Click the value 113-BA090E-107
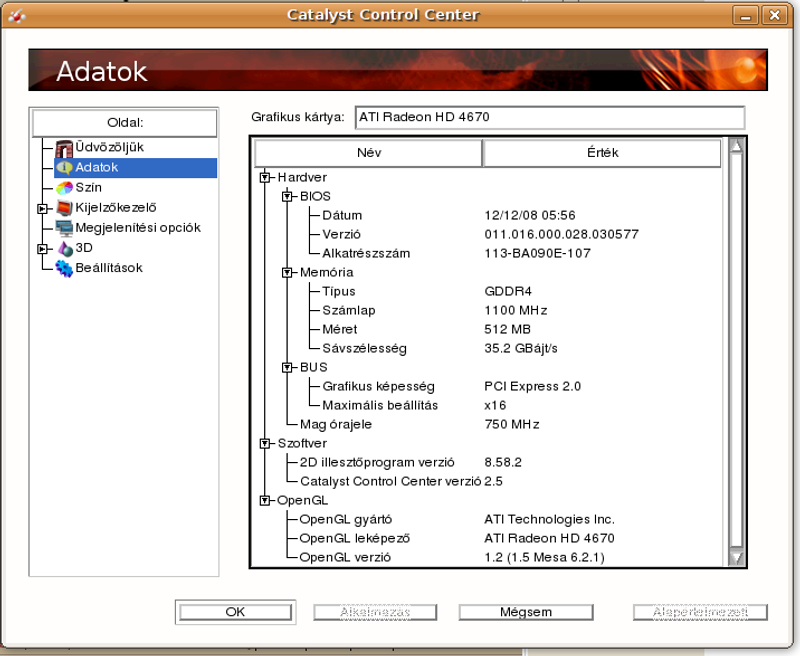The height and width of the screenshot is (656, 800). (x=537, y=254)
